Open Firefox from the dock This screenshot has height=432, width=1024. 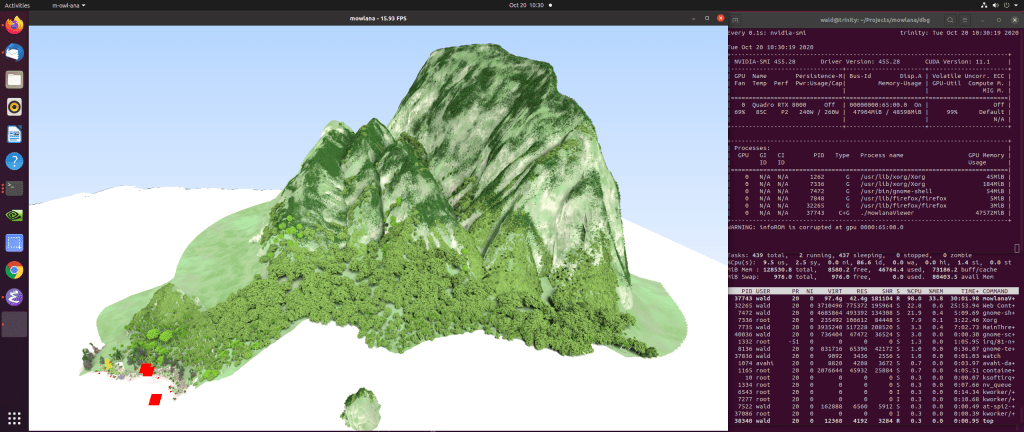point(14,26)
